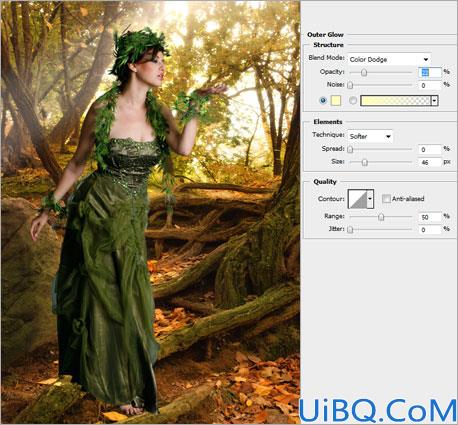This screenshot has width=458, height=425.
Task: Click the Jitter slider handle
Action: pyautogui.click(x=350, y=230)
